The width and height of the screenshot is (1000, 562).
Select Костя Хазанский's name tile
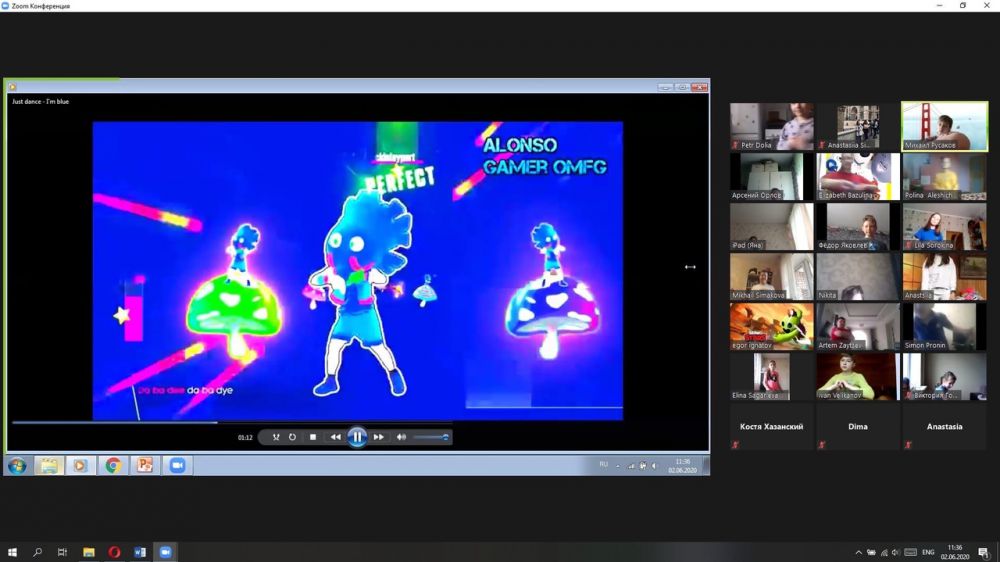pyautogui.click(x=772, y=427)
